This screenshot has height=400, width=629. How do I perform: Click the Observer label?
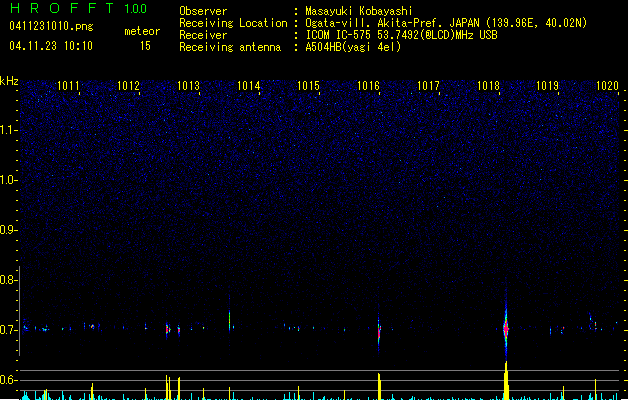pos(203,11)
